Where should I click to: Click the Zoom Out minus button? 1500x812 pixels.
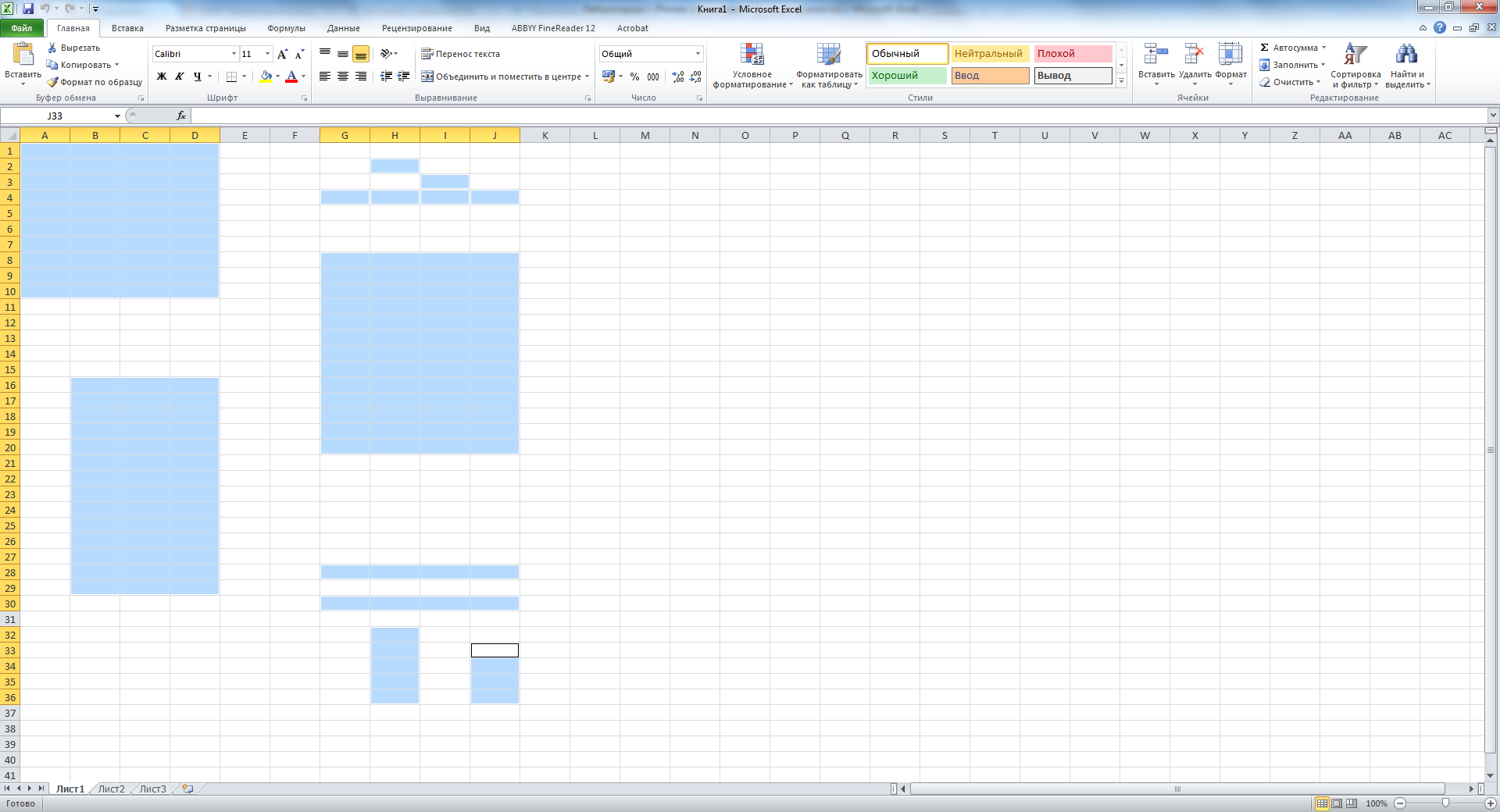[1400, 803]
